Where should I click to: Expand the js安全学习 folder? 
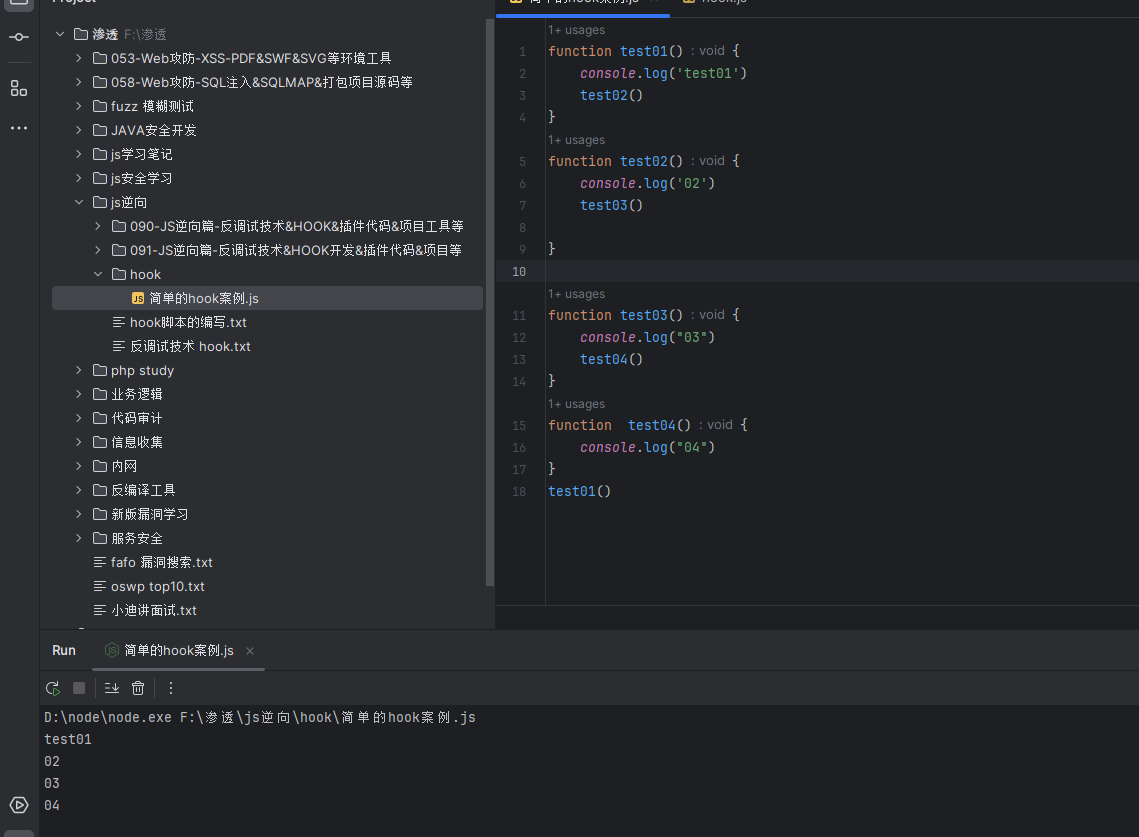pos(79,178)
